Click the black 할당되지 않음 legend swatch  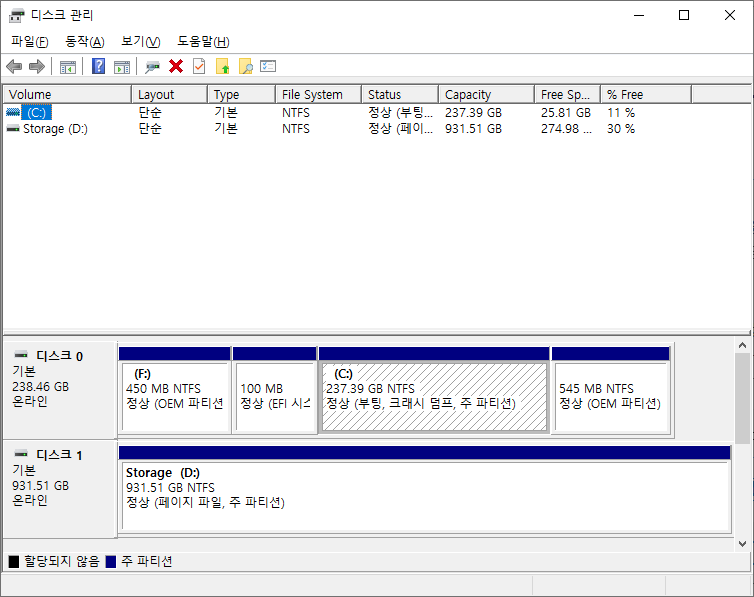[14, 561]
